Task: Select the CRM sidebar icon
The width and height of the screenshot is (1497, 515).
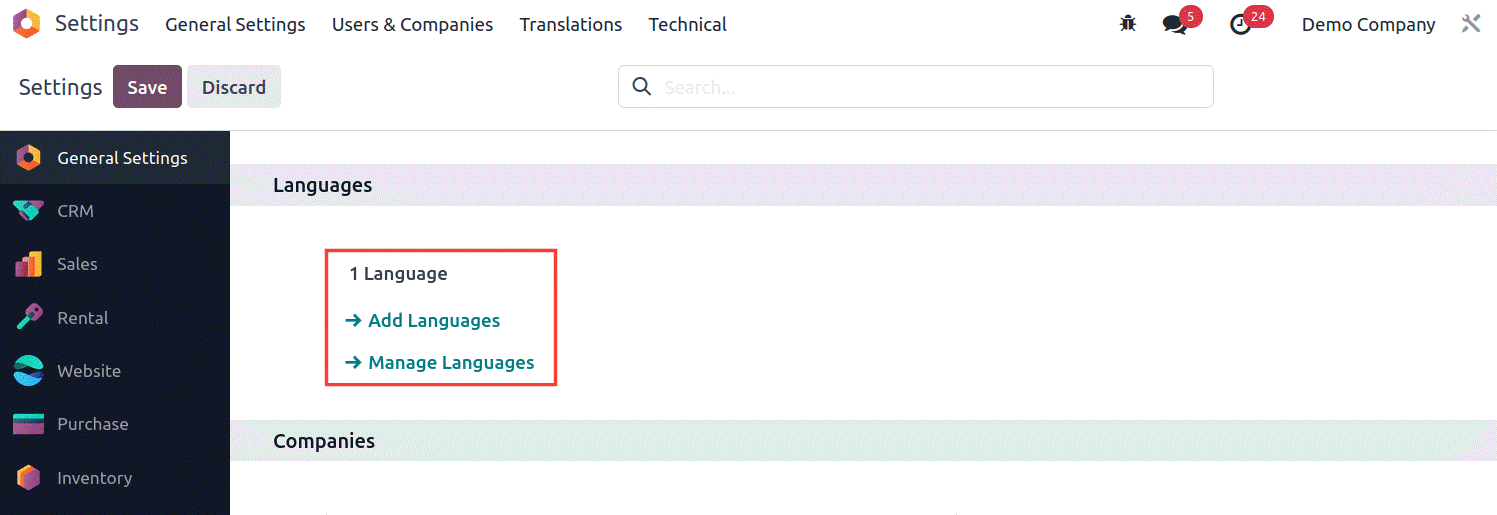Action: click(28, 211)
